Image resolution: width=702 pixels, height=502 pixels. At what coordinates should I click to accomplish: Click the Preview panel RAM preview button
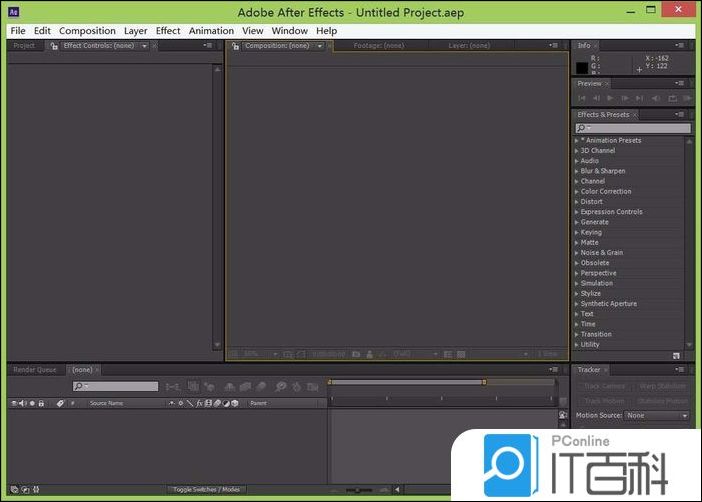687,98
